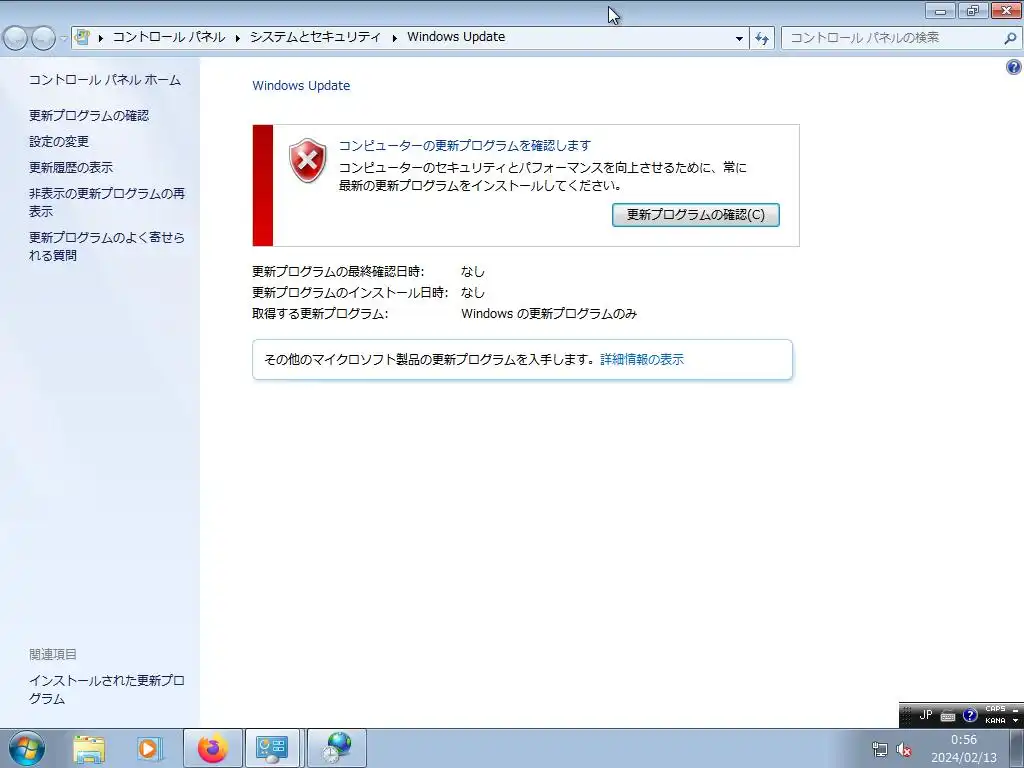Click the control panel icon in the address bar
Screen dimensions: 1024x768
tap(82, 37)
